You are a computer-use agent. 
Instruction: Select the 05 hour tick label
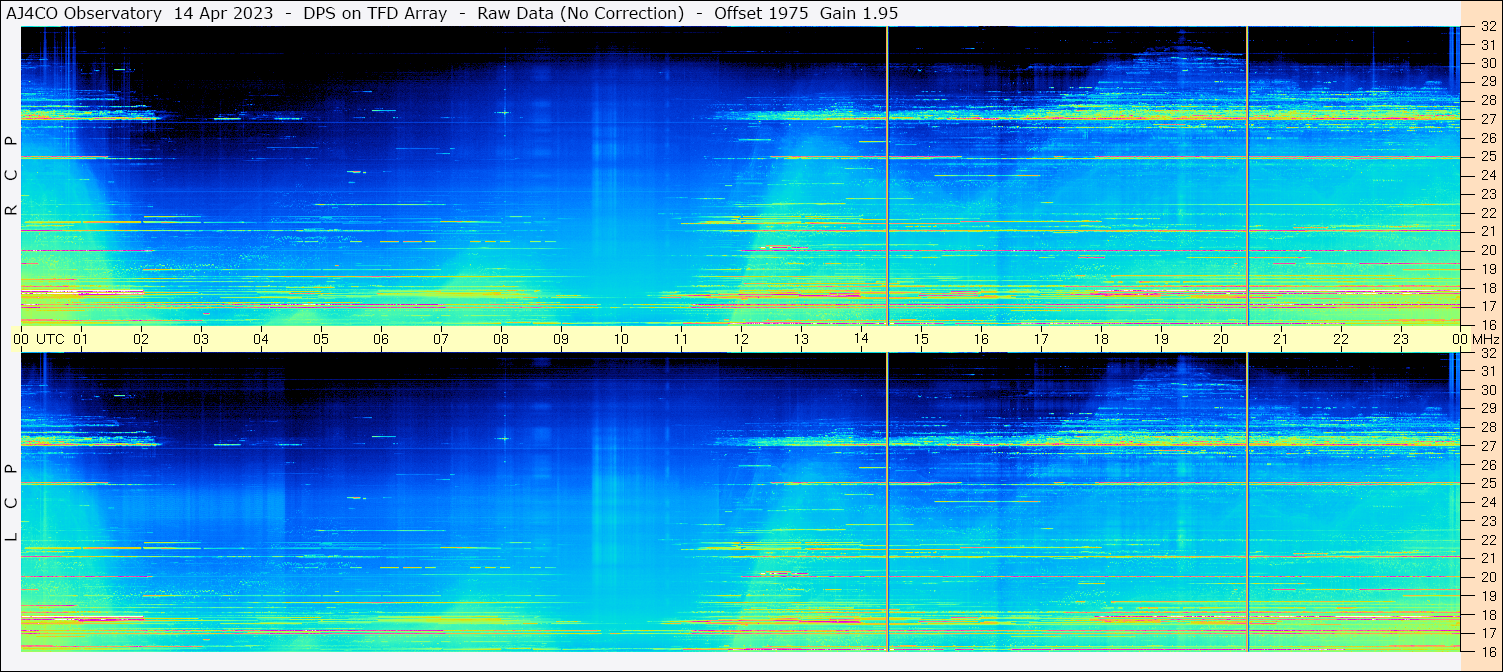(321, 339)
